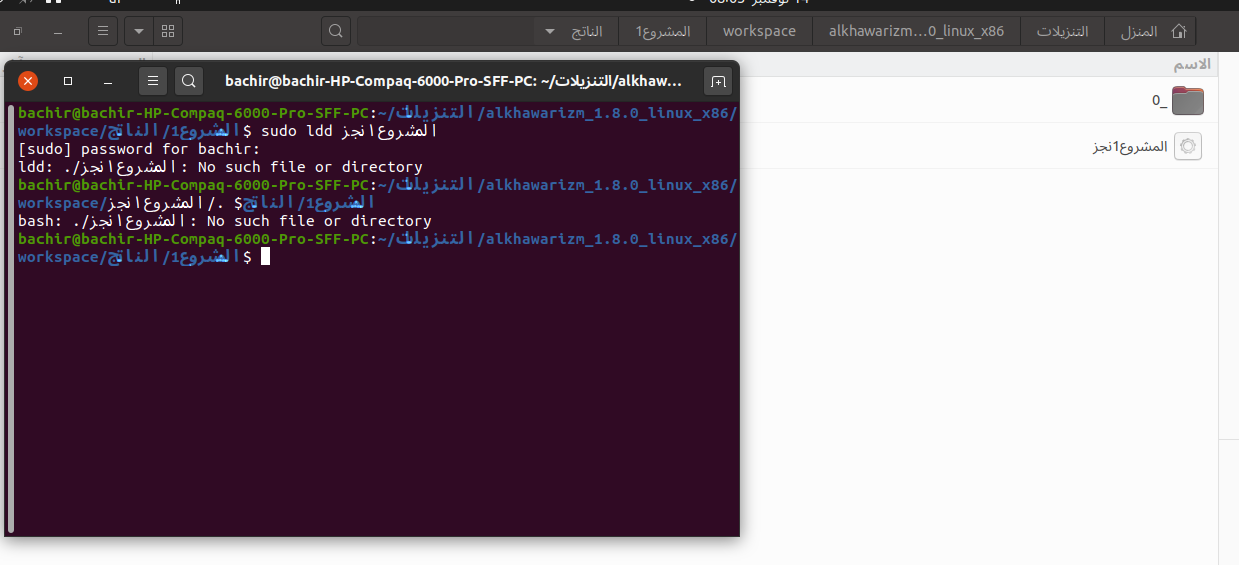Click the terminal scrollbar
This screenshot has height=565, width=1239.
(x=11, y=318)
